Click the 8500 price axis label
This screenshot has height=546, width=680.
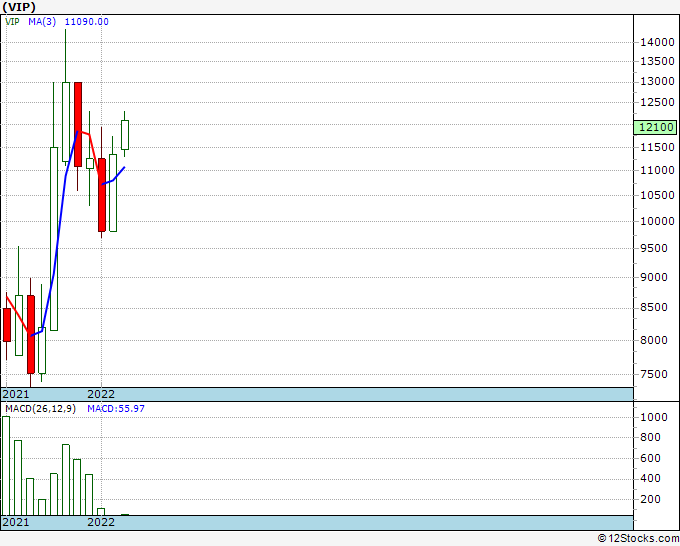pos(654,307)
